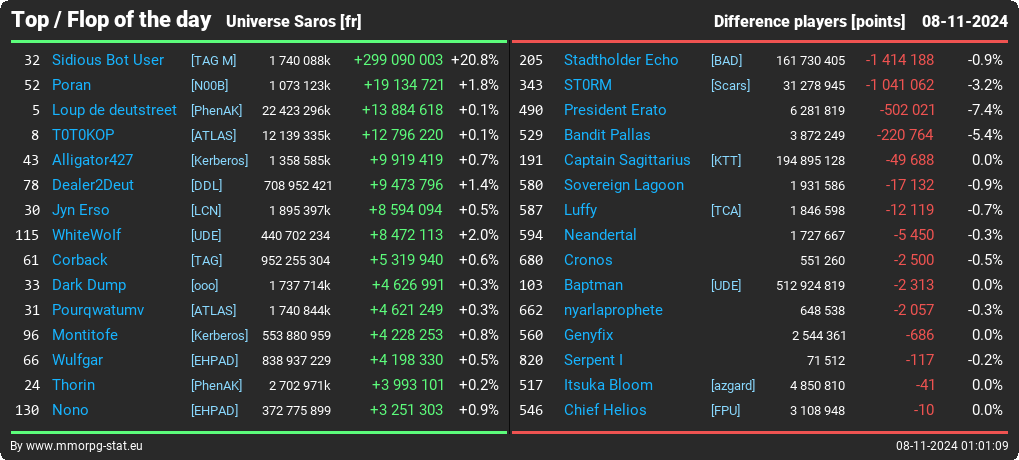Open the Nono player entry
Screen dimensions: 1019x460
(x=70, y=410)
